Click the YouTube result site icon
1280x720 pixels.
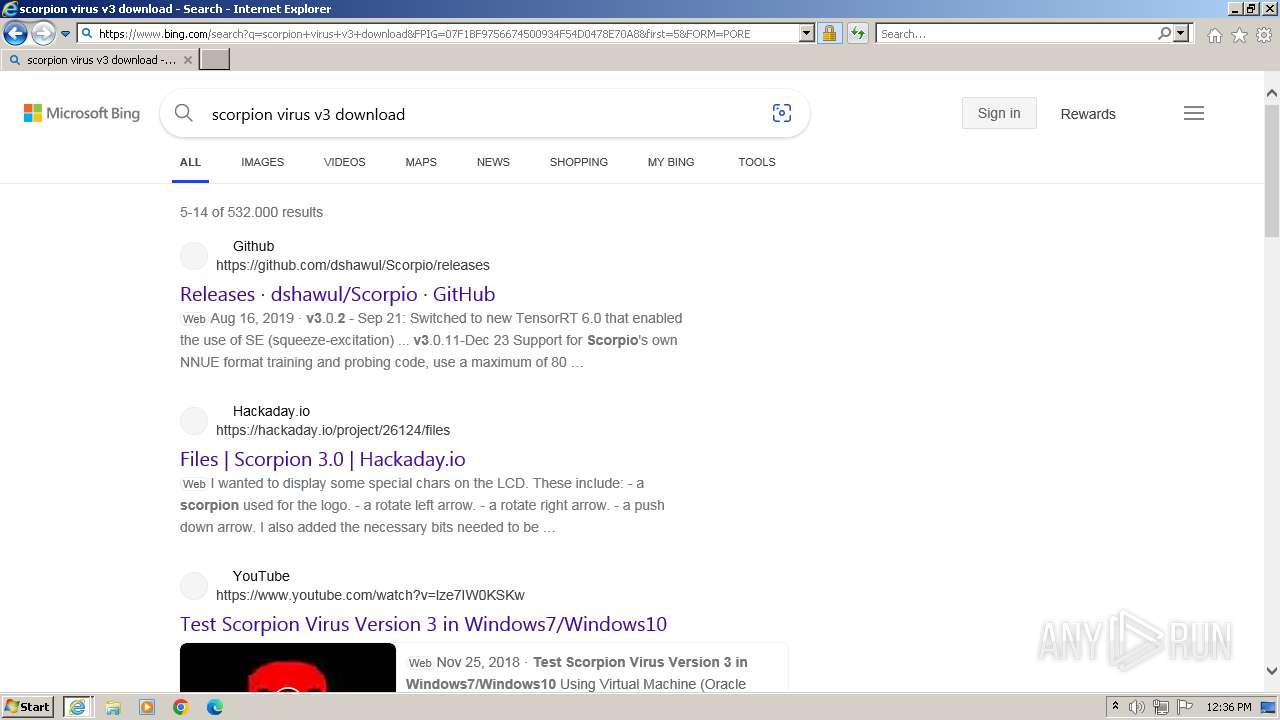194,586
